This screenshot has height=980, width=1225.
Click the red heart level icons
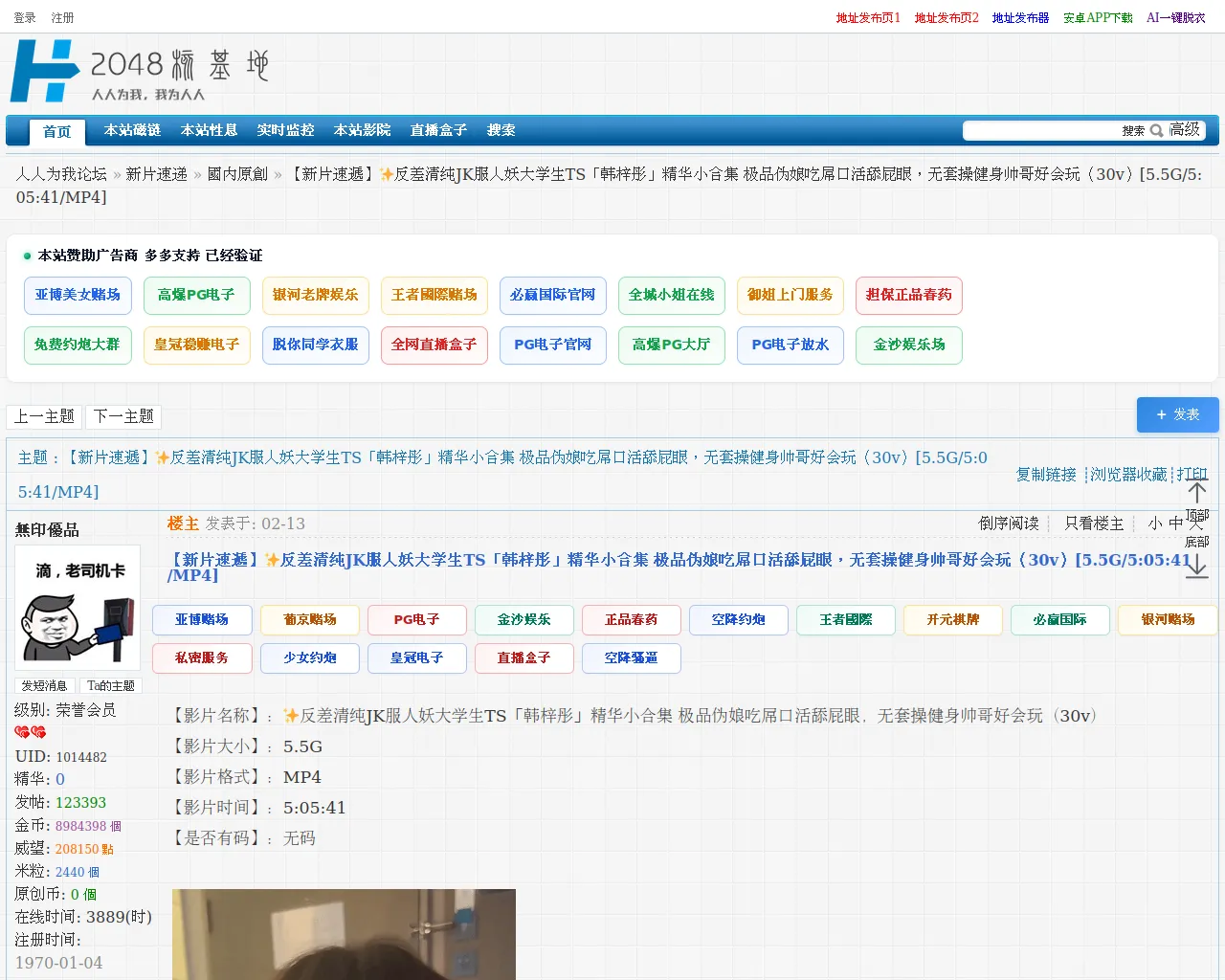30,732
